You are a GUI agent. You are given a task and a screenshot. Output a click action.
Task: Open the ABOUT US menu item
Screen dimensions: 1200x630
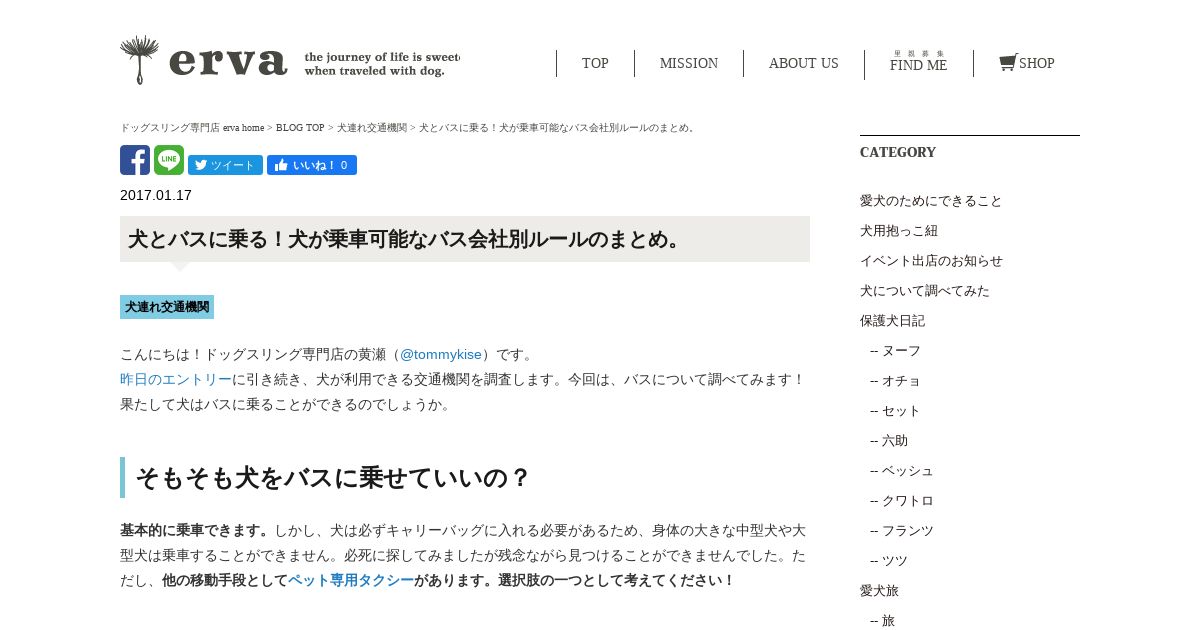click(x=804, y=63)
